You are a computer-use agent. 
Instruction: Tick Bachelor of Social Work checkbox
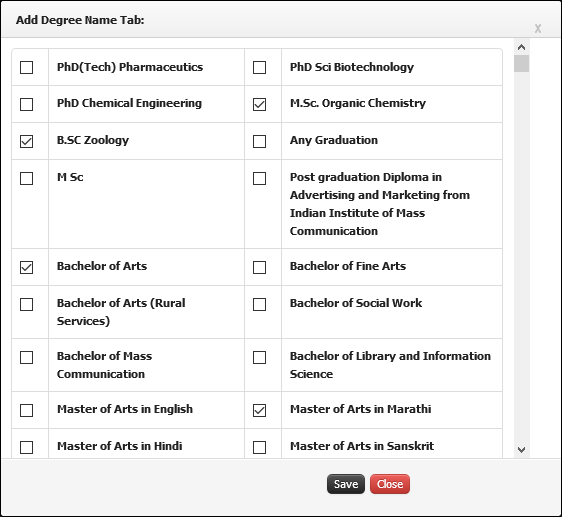click(259, 304)
